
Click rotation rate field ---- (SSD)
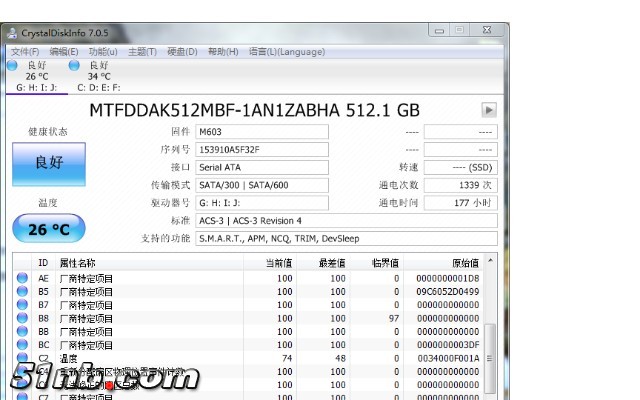[x=460, y=167]
